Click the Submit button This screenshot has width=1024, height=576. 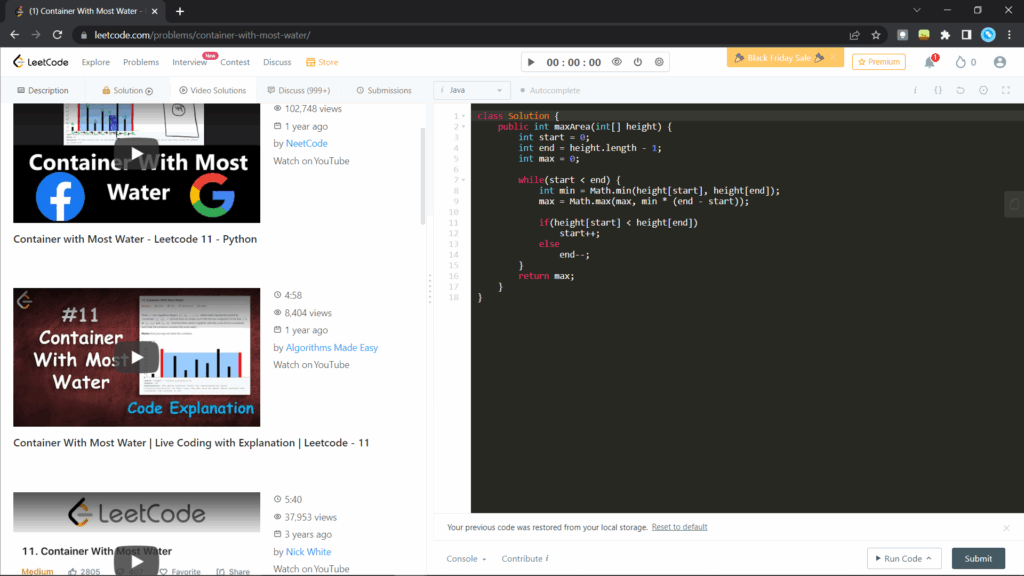(978, 558)
